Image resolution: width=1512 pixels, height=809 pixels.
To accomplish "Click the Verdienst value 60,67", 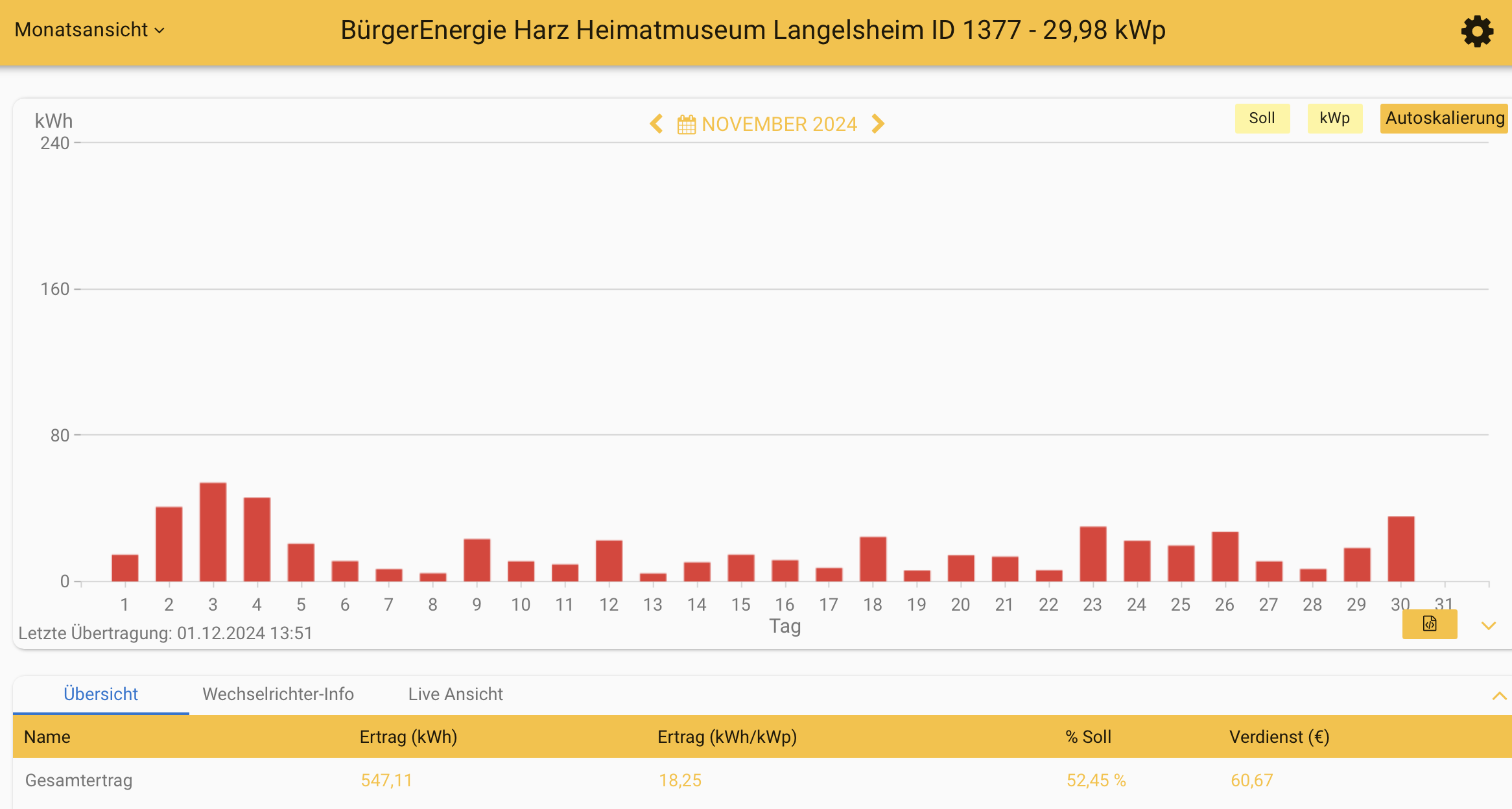I will click(x=1252, y=780).
